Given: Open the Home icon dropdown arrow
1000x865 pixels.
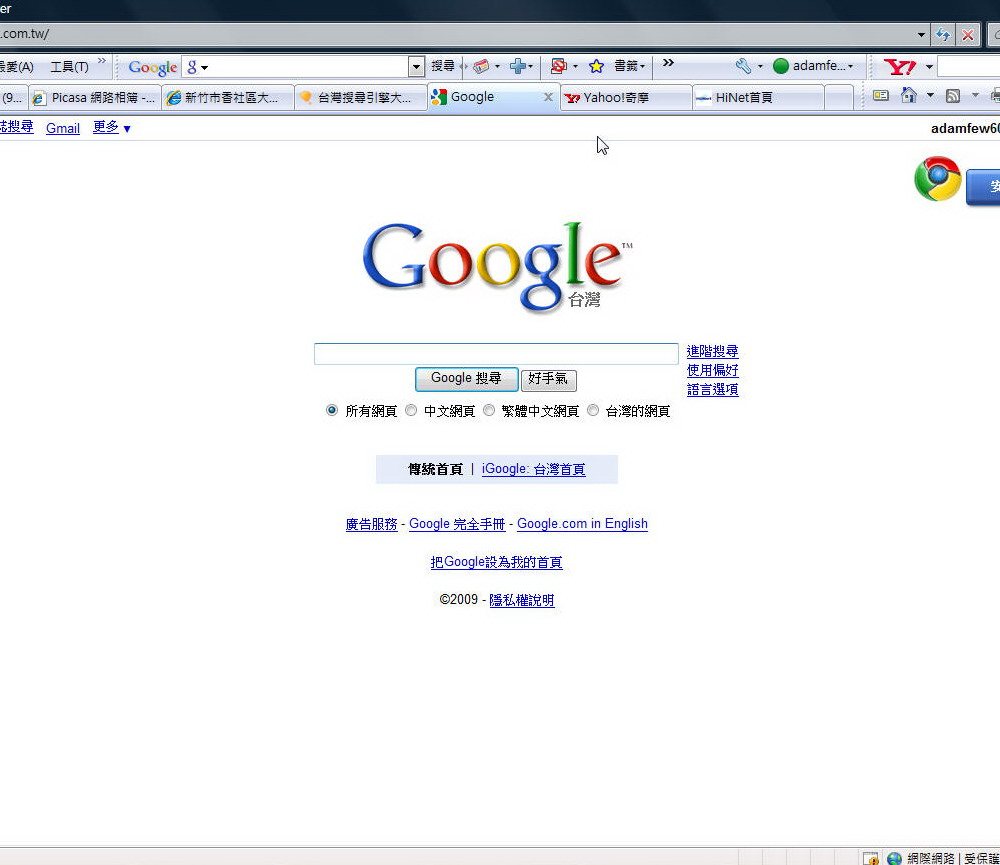Looking at the screenshot, I should [x=930, y=96].
